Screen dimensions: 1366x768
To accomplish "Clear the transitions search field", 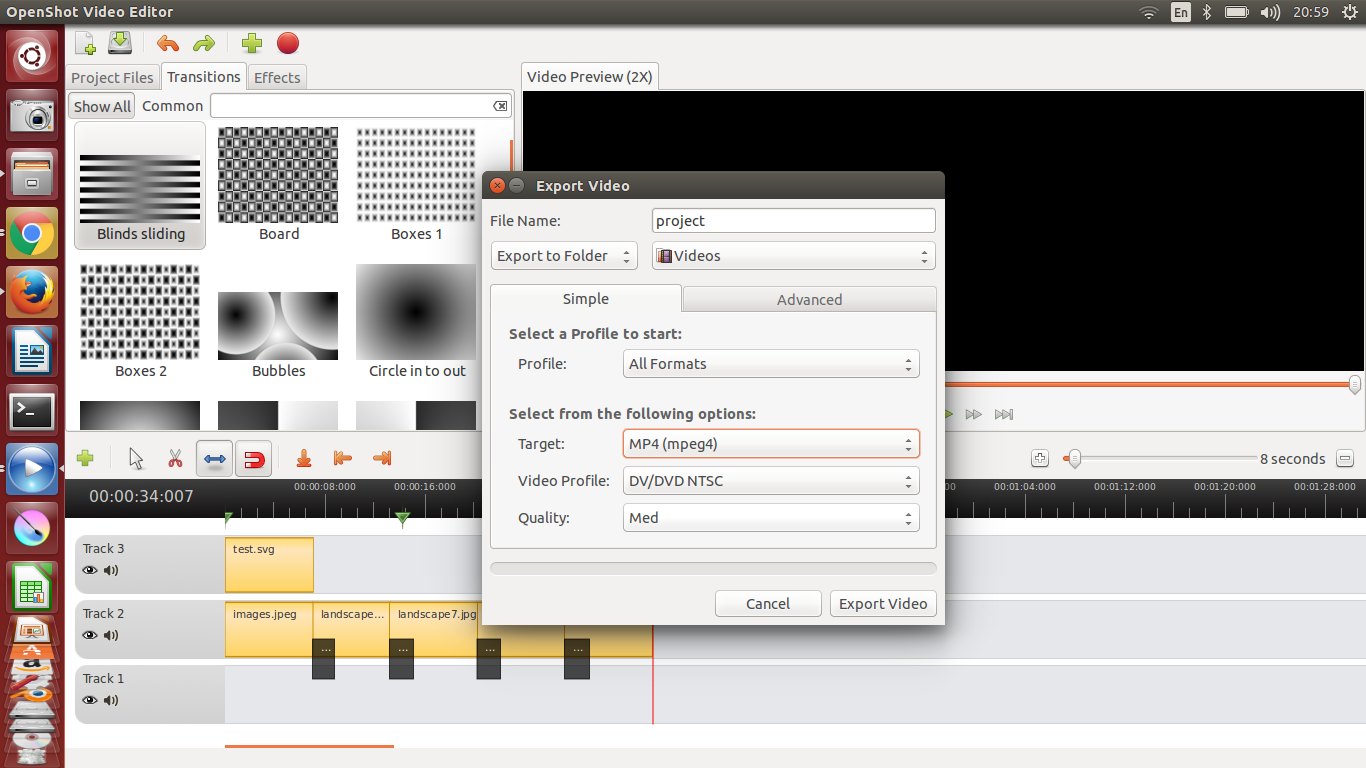I will [x=500, y=106].
